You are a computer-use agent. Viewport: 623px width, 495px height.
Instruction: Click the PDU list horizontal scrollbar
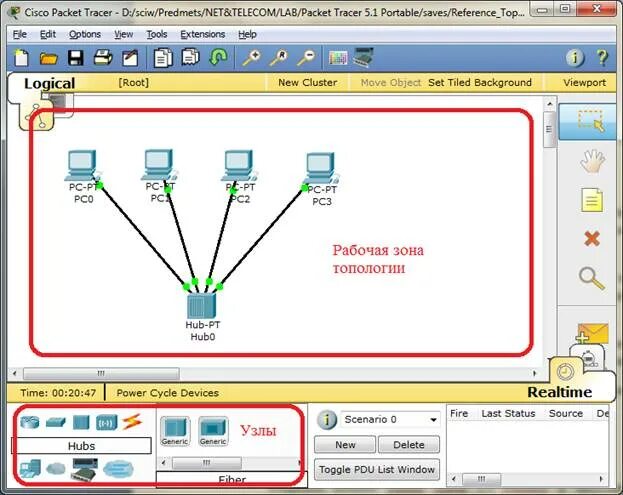coord(482,479)
